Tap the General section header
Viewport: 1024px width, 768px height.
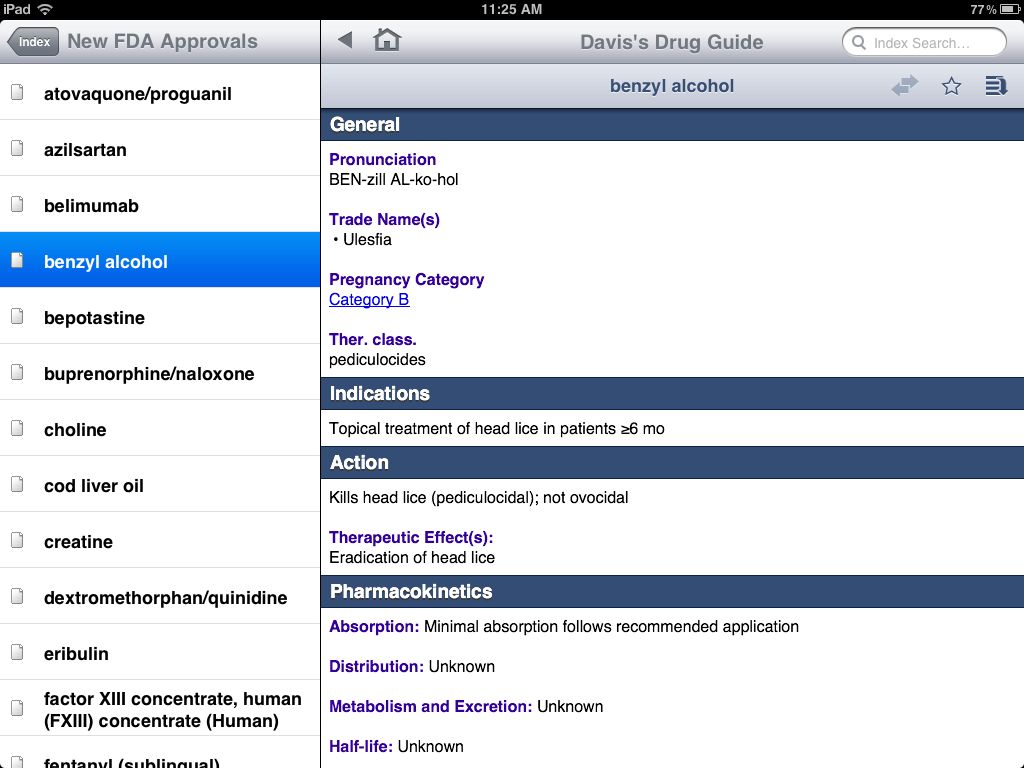[x=672, y=125]
